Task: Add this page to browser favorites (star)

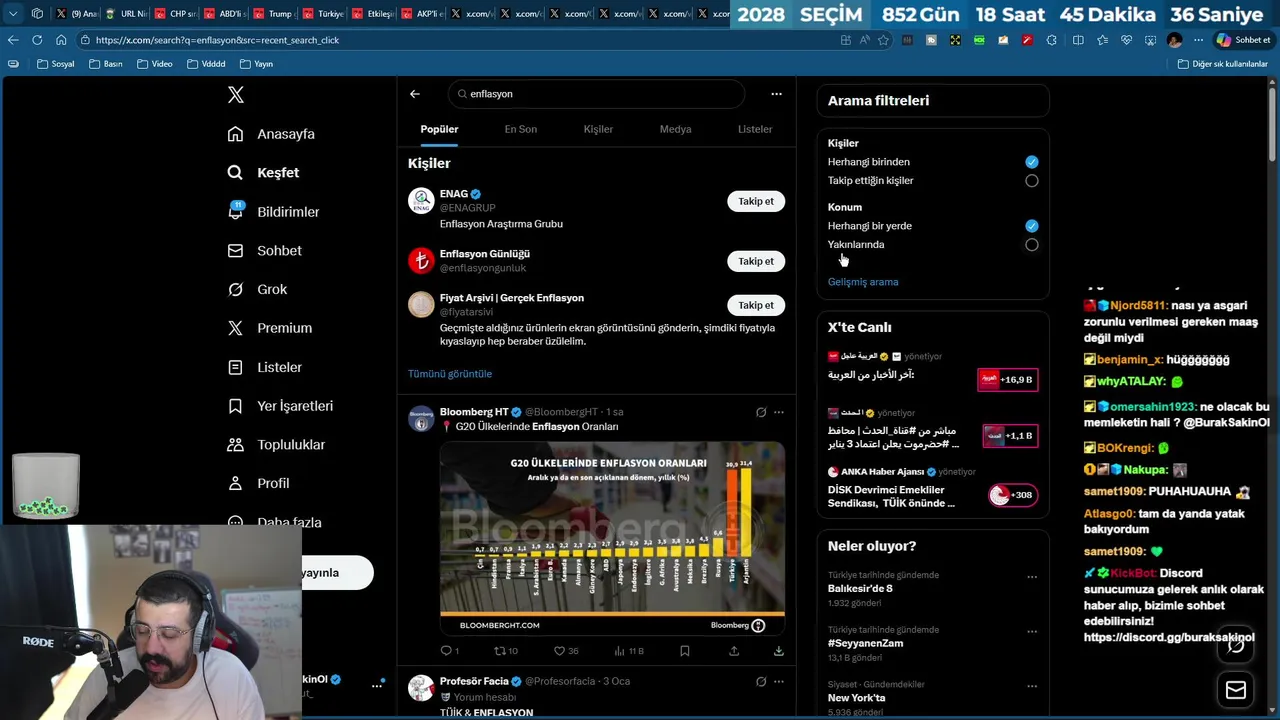Action: [883, 40]
